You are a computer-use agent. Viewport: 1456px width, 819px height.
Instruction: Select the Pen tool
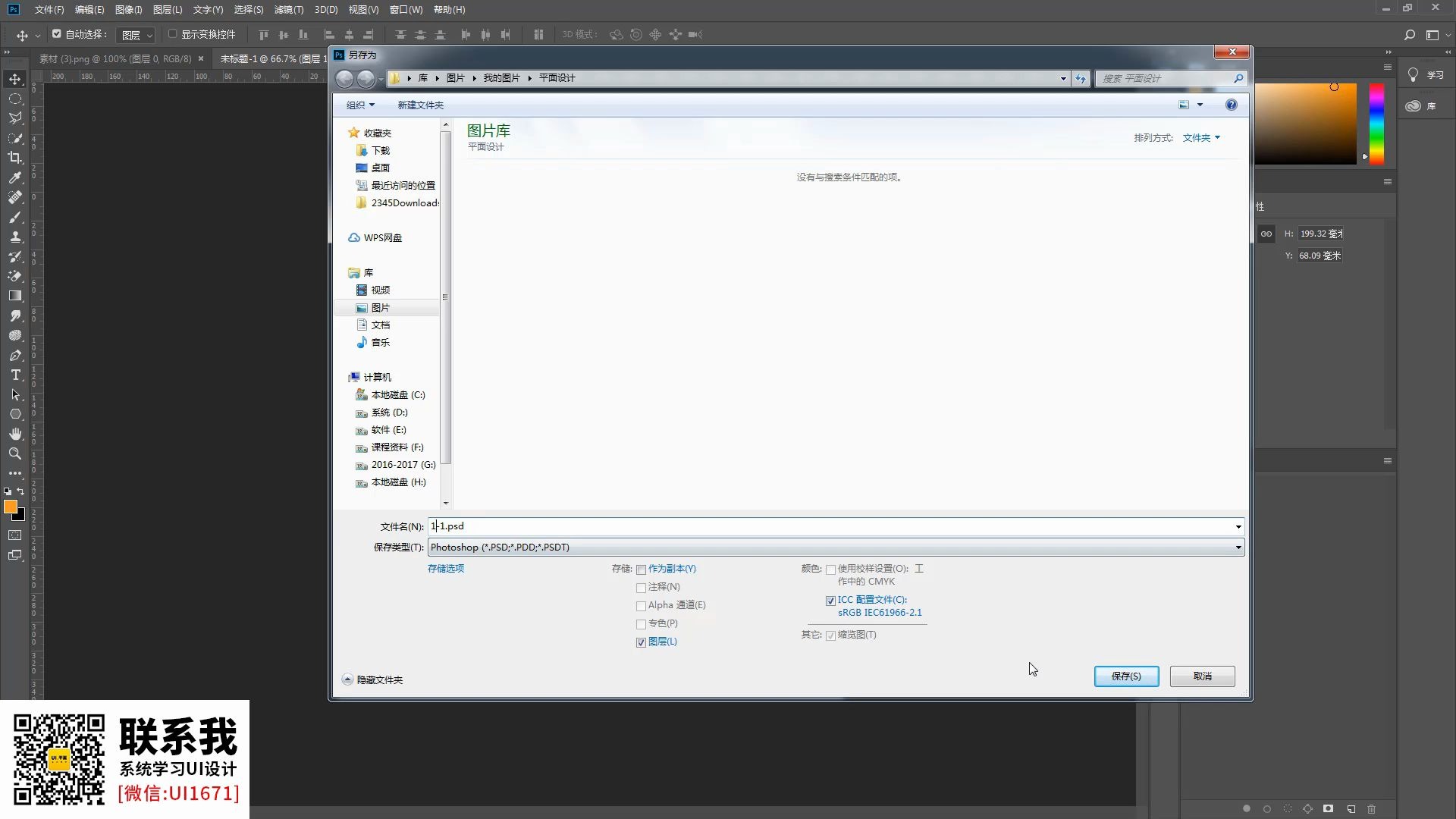pyautogui.click(x=15, y=355)
